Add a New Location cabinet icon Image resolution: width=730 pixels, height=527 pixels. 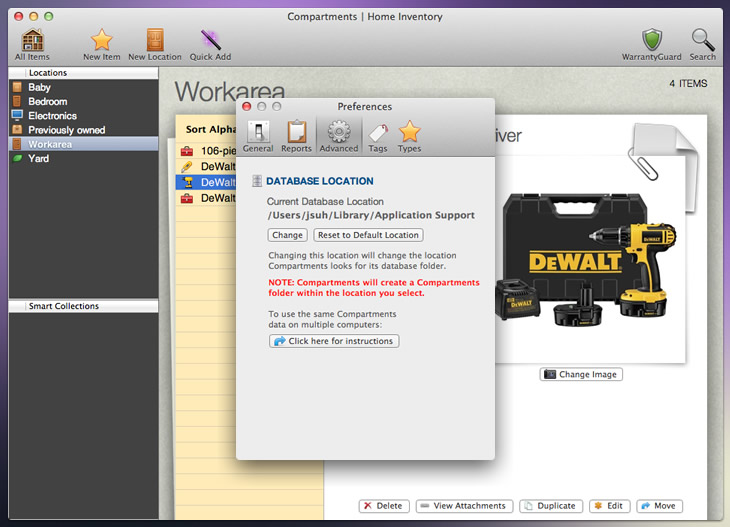[x=155, y=45]
